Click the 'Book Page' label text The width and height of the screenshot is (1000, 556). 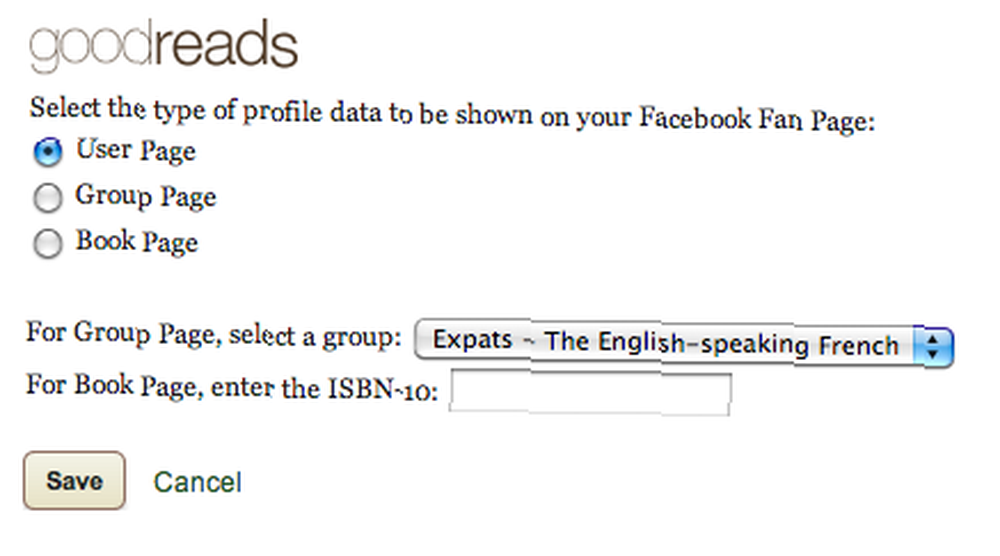click(x=137, y=242)
